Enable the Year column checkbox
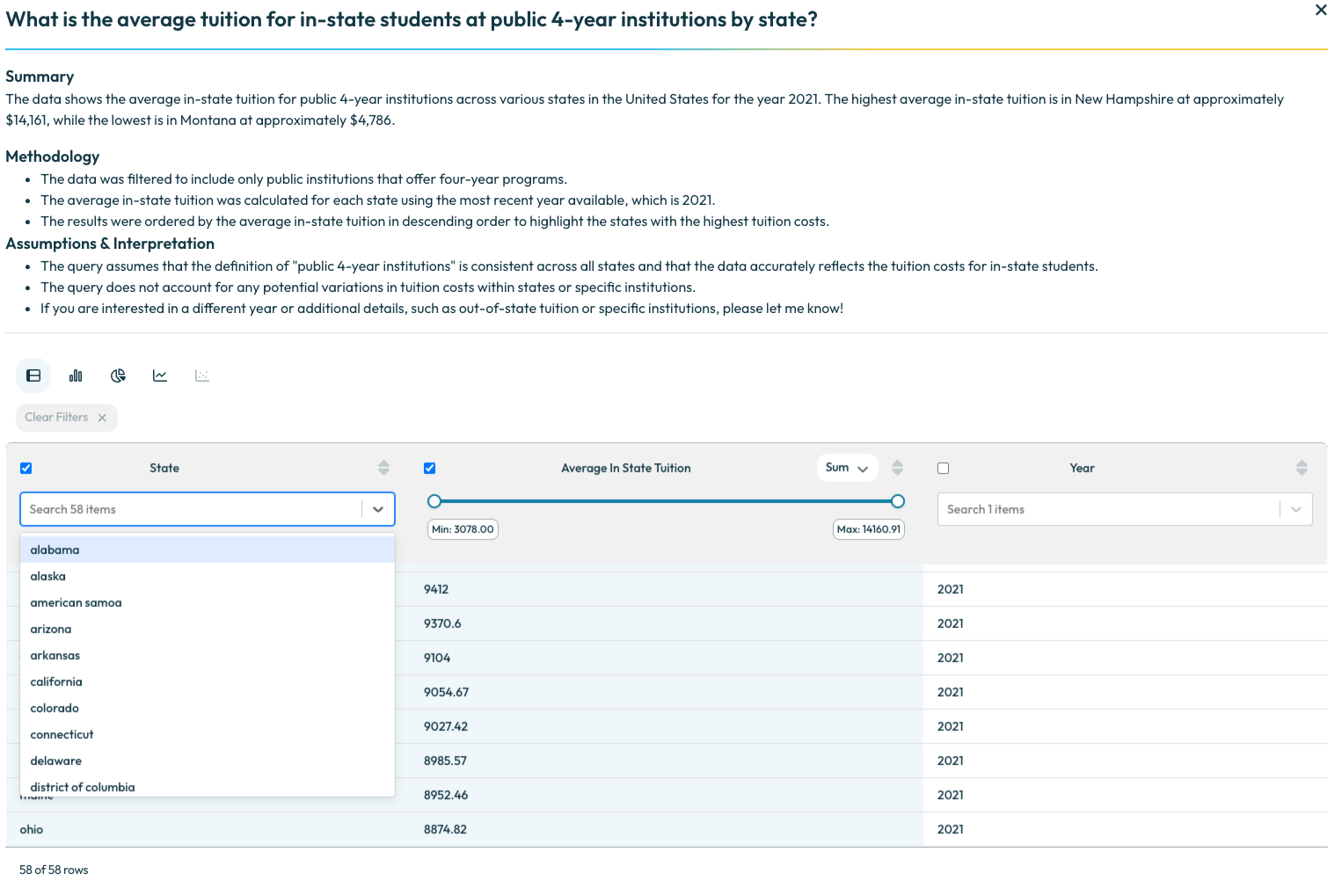 [x=943, y=468]
